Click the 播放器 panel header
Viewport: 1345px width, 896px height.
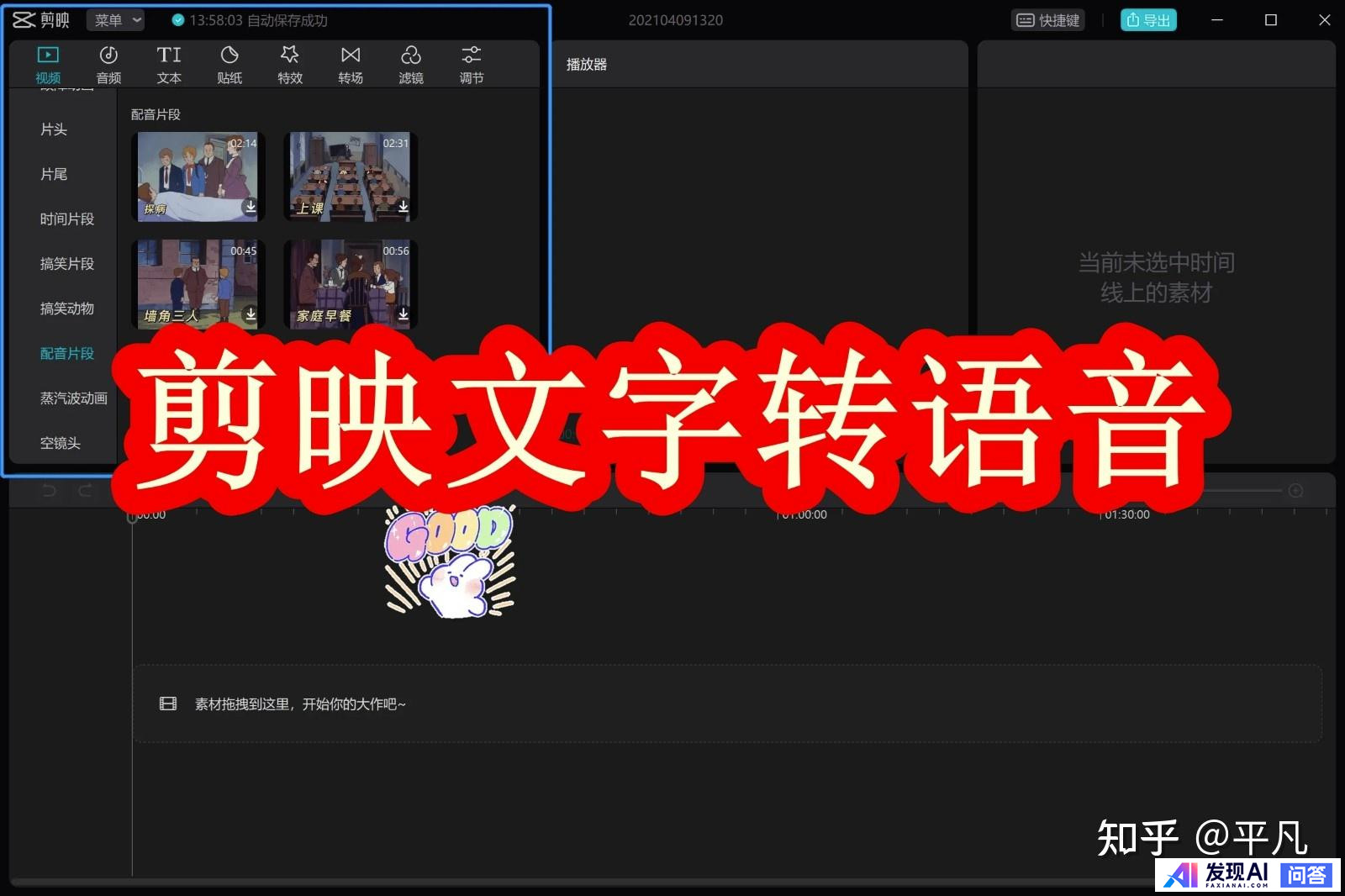click(587, 65)
